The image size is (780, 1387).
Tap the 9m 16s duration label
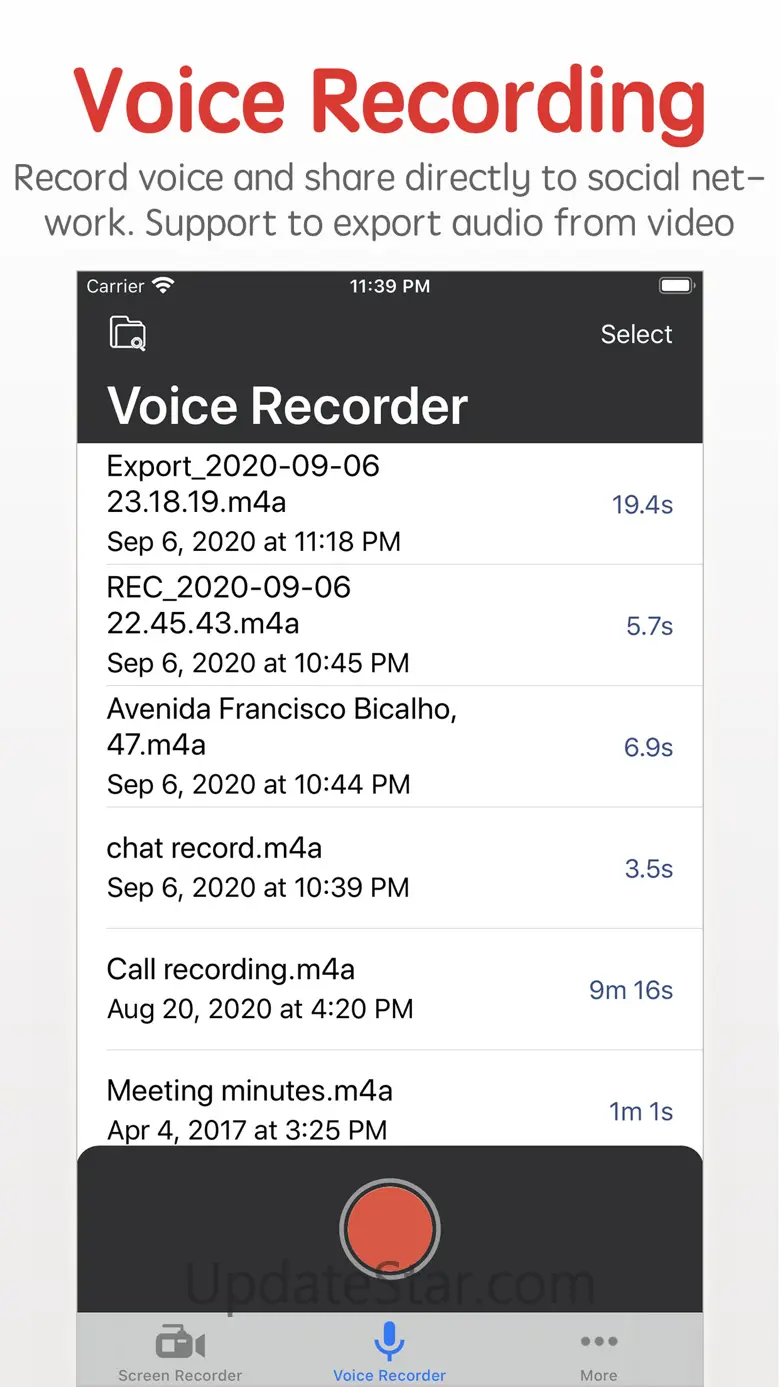pos(631,990)
